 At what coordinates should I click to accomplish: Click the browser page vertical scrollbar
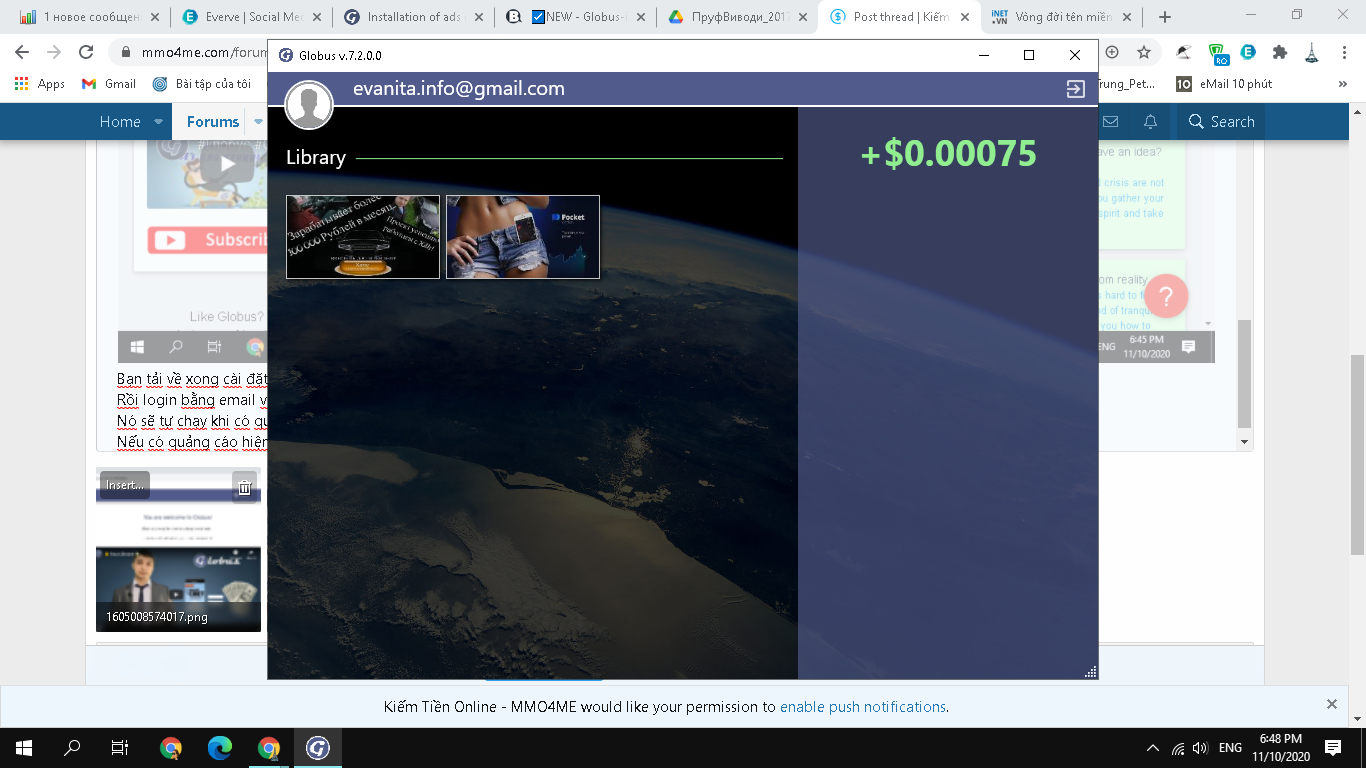1358,455
